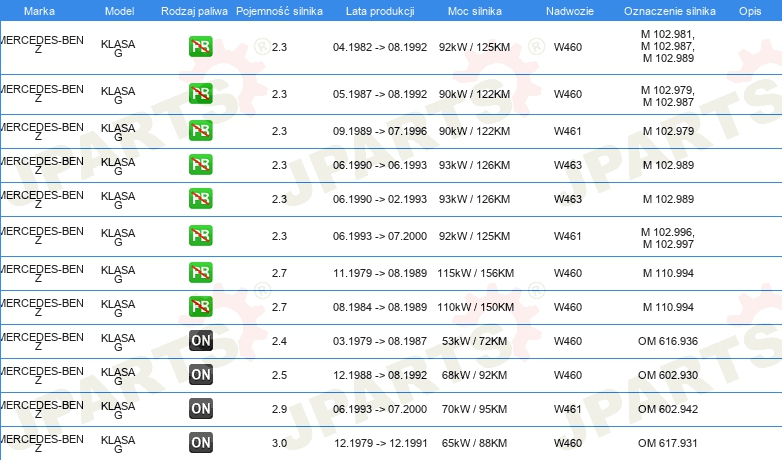Click MERCEDES-BENZ brand in the 04.1982 row
Viewport: 782px width, 460px height.
click(x=41, y=44)
